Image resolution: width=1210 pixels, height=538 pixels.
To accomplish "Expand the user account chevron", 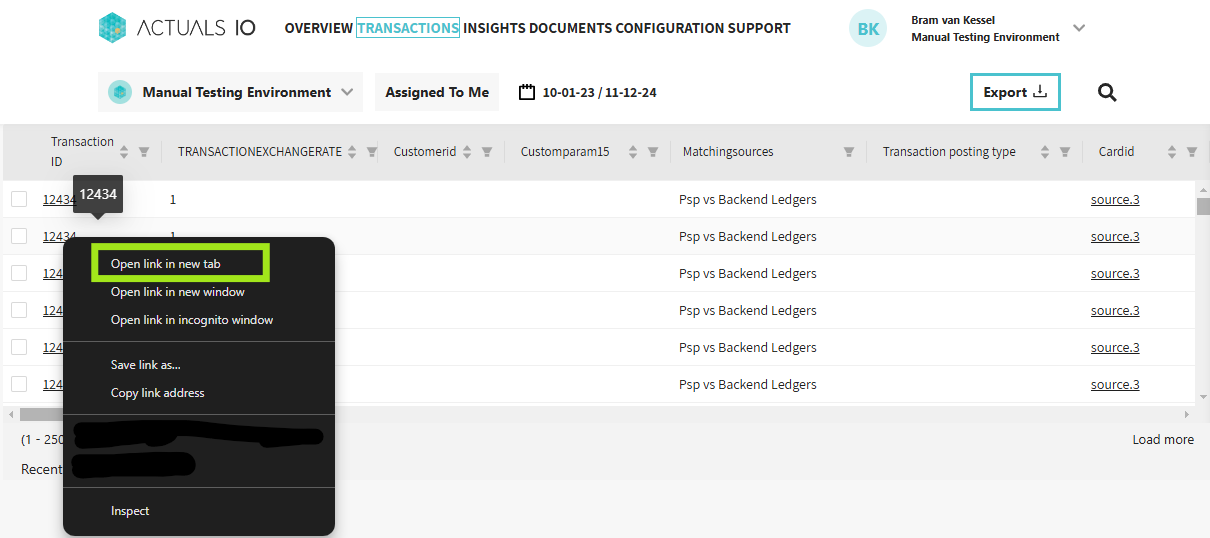I will [x=1079, y=28].
